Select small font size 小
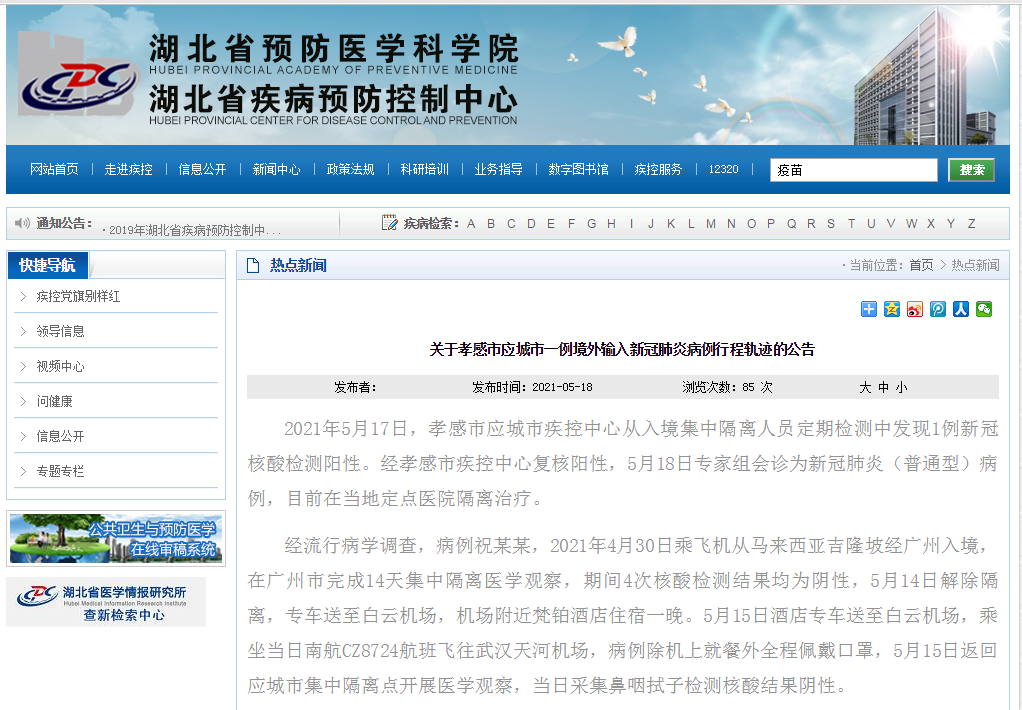 coord(901,387)
